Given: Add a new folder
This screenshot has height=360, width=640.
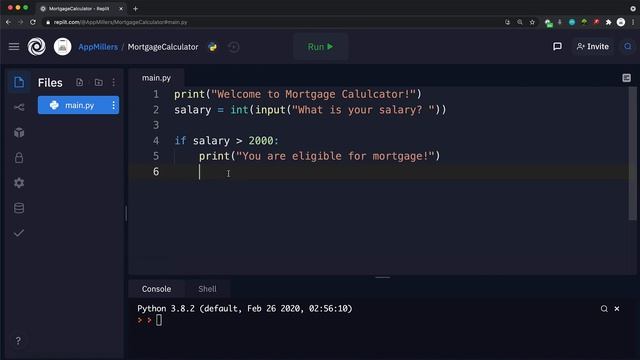Looking at the screenshot, I should (98, 82).
